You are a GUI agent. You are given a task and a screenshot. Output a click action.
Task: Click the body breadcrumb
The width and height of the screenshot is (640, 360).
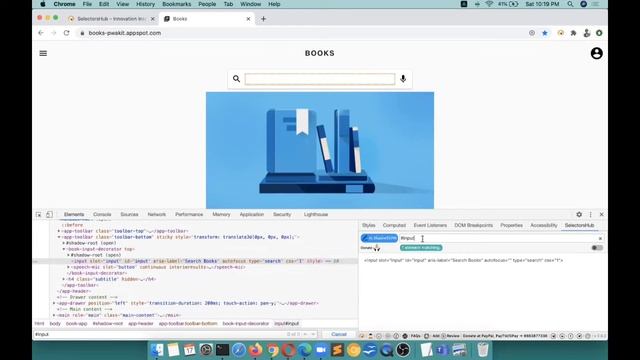(55, 324)
